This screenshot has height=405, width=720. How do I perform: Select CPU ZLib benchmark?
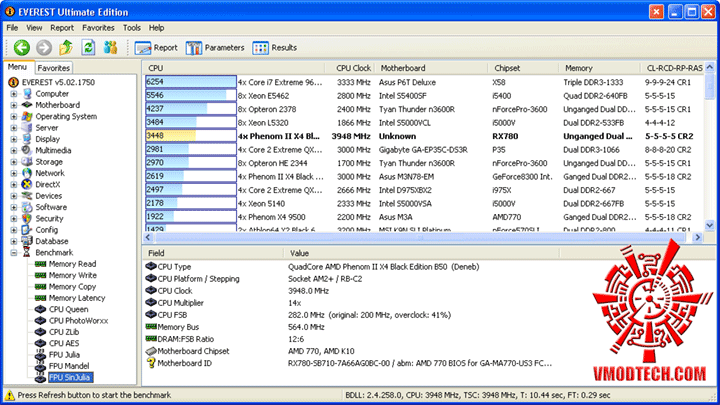click(x=64, y=332)
